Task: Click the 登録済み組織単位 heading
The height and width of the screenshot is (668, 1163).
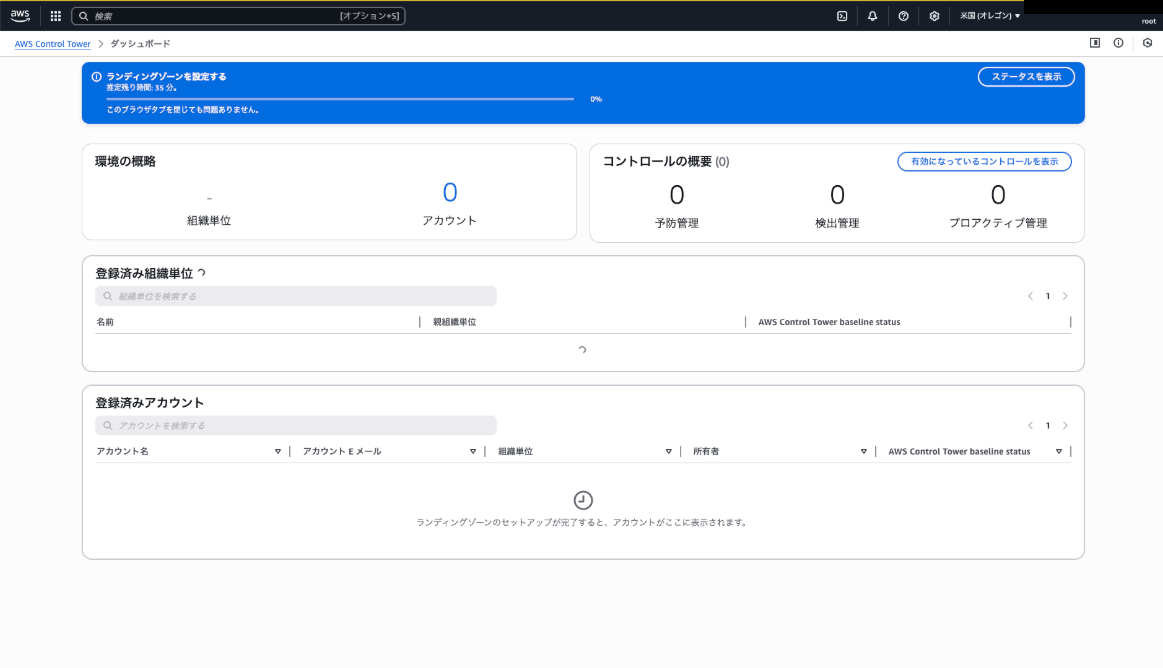Action: point(144,274)
